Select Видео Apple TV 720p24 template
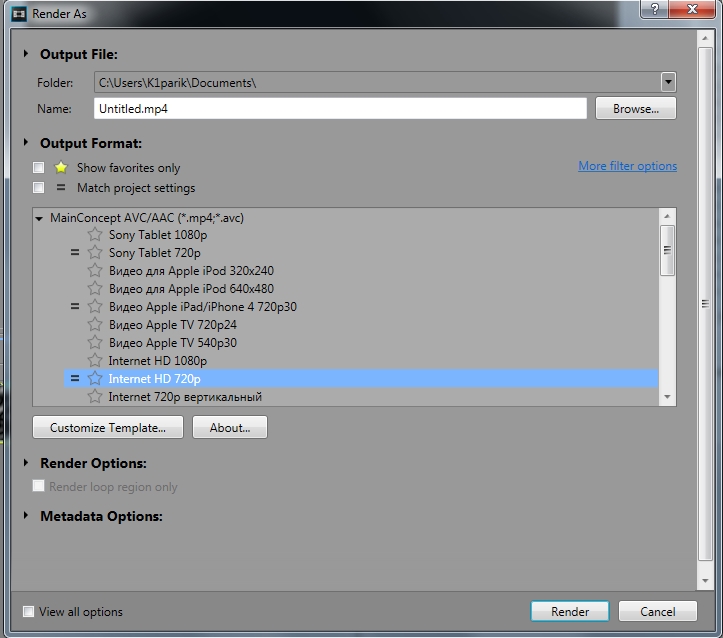The width and height of the screenshot is (723, 638). [173, 325]
